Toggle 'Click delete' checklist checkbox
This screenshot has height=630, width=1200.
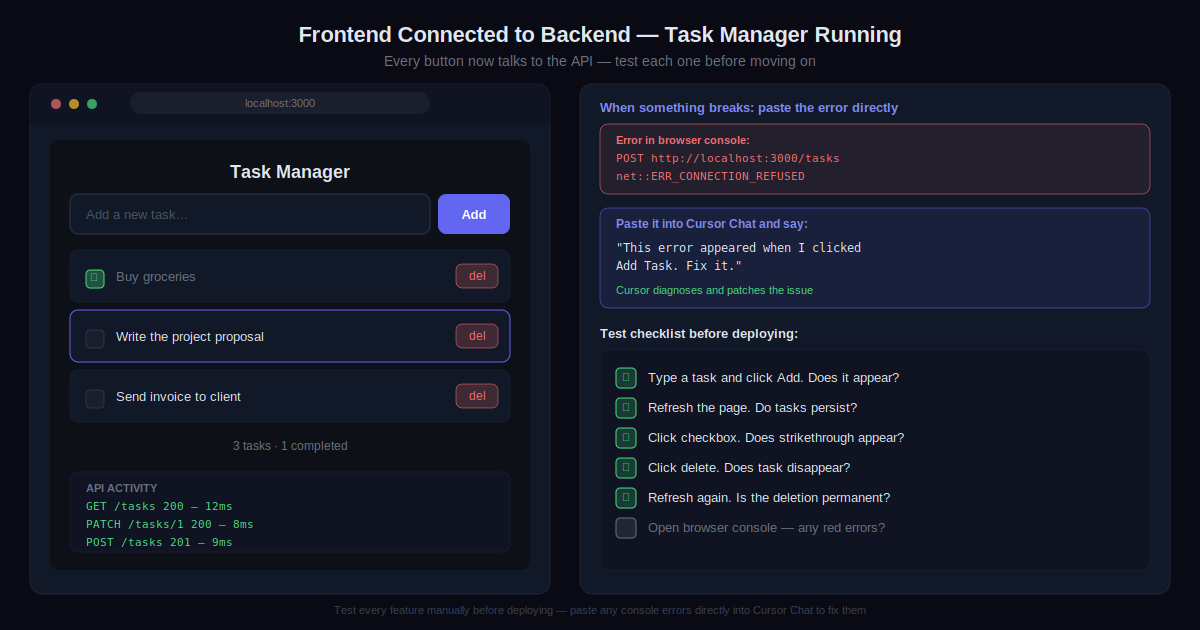626,468
